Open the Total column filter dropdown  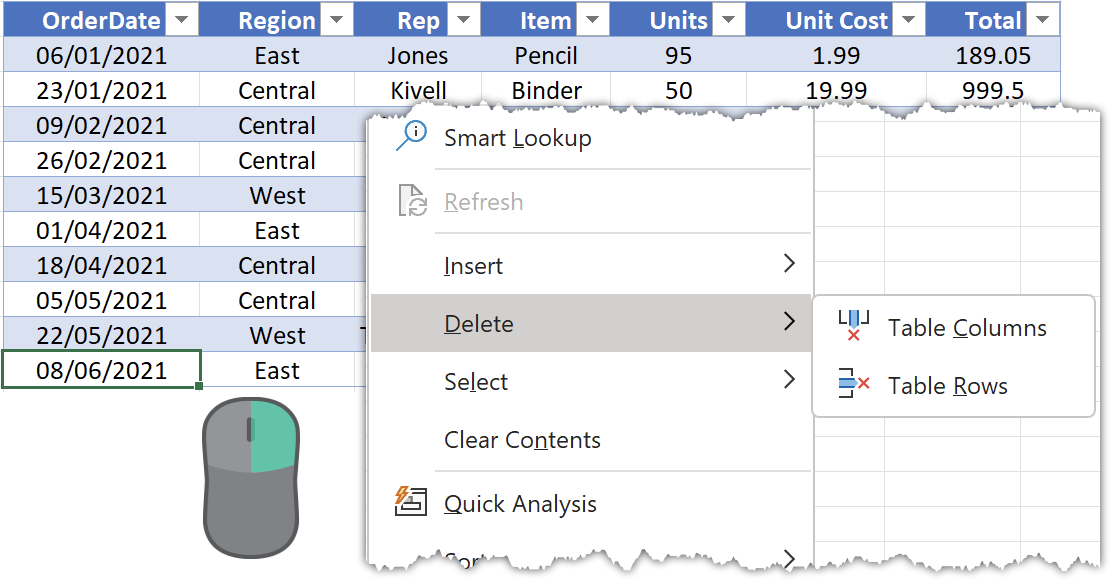(1043, 21)
